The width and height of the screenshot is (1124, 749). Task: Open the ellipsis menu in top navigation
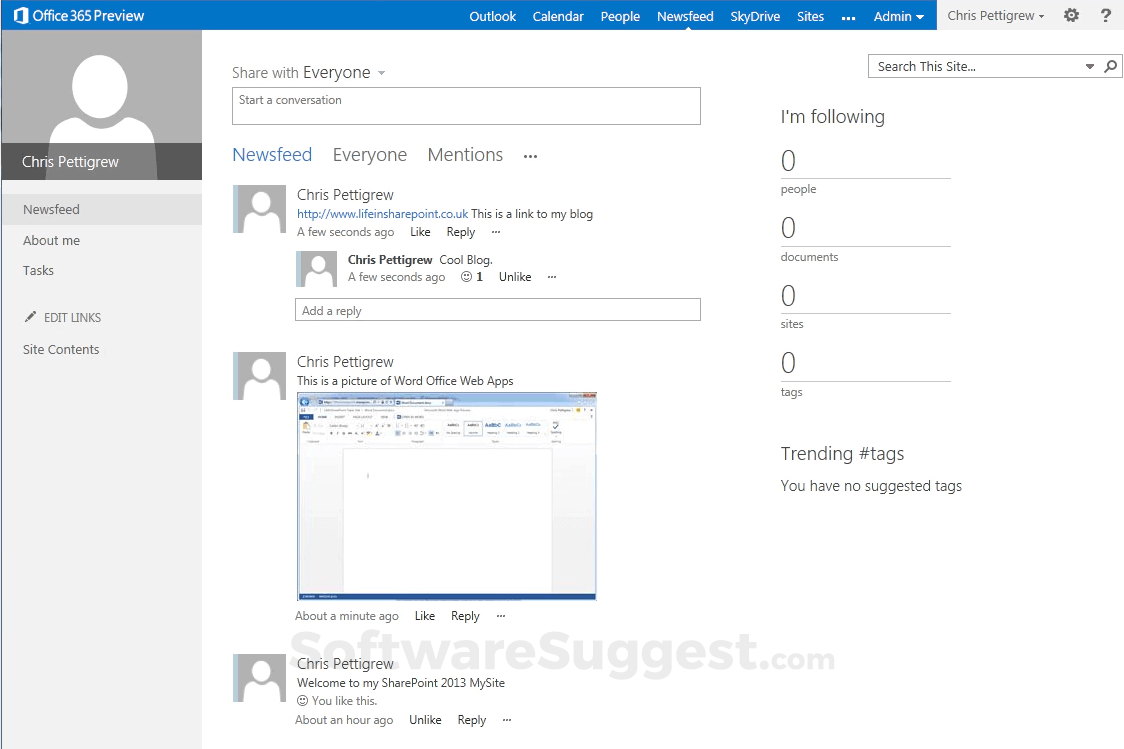848,16
